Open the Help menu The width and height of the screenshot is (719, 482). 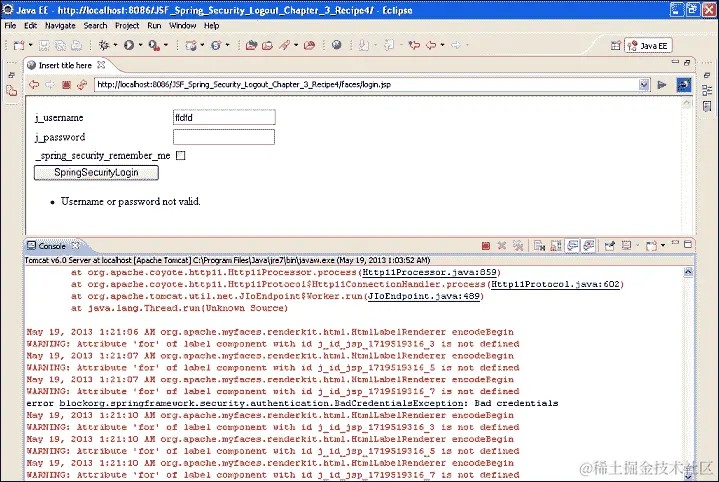tap(211, 26)
